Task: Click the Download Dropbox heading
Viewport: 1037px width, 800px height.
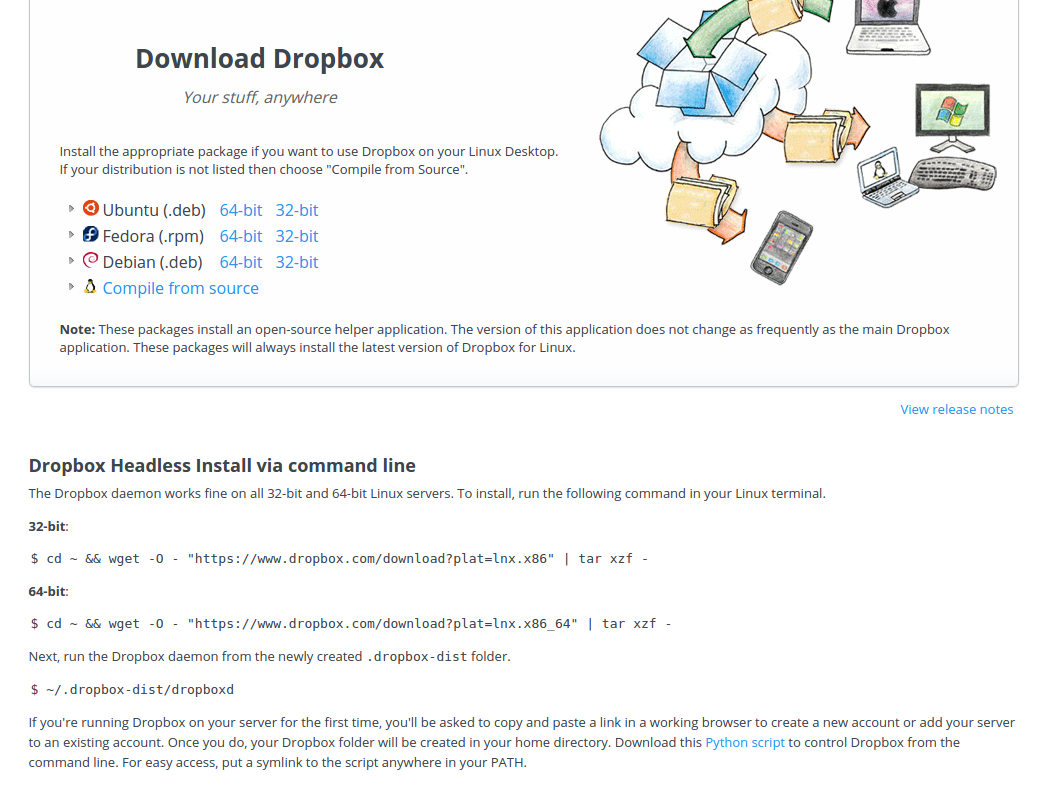Action: click(x=260, y=59)
